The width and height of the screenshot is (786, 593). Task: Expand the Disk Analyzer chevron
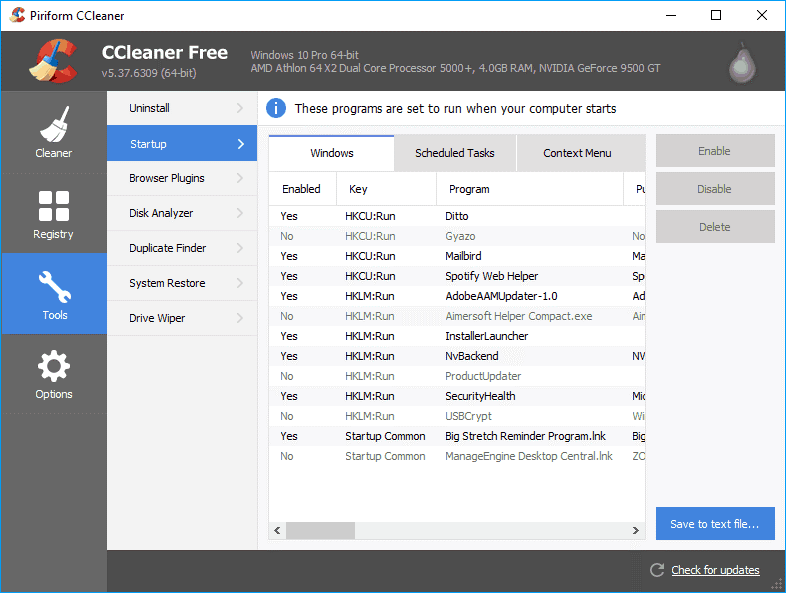[240, 213]
